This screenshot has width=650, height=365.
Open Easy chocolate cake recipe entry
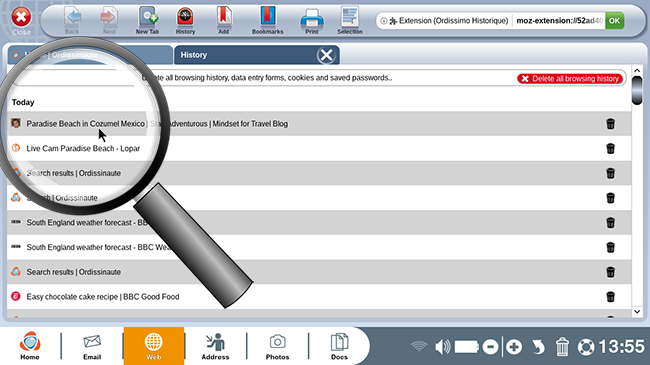pyautogui.click(x=319, y=297)
